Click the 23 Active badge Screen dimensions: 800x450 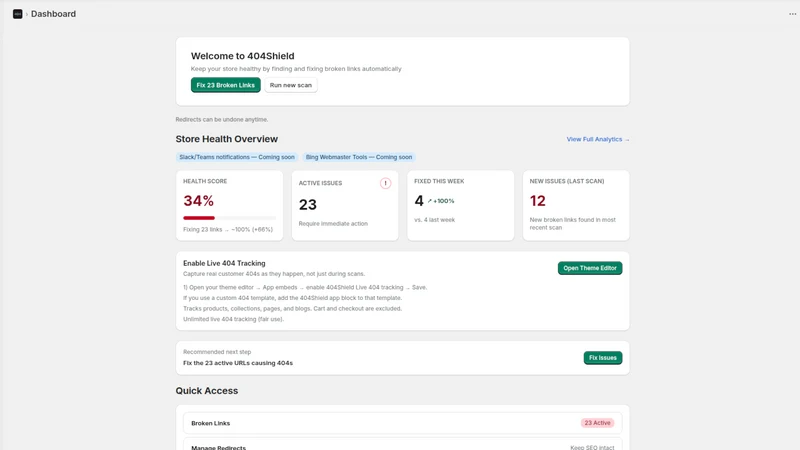(x=597, y=423)
